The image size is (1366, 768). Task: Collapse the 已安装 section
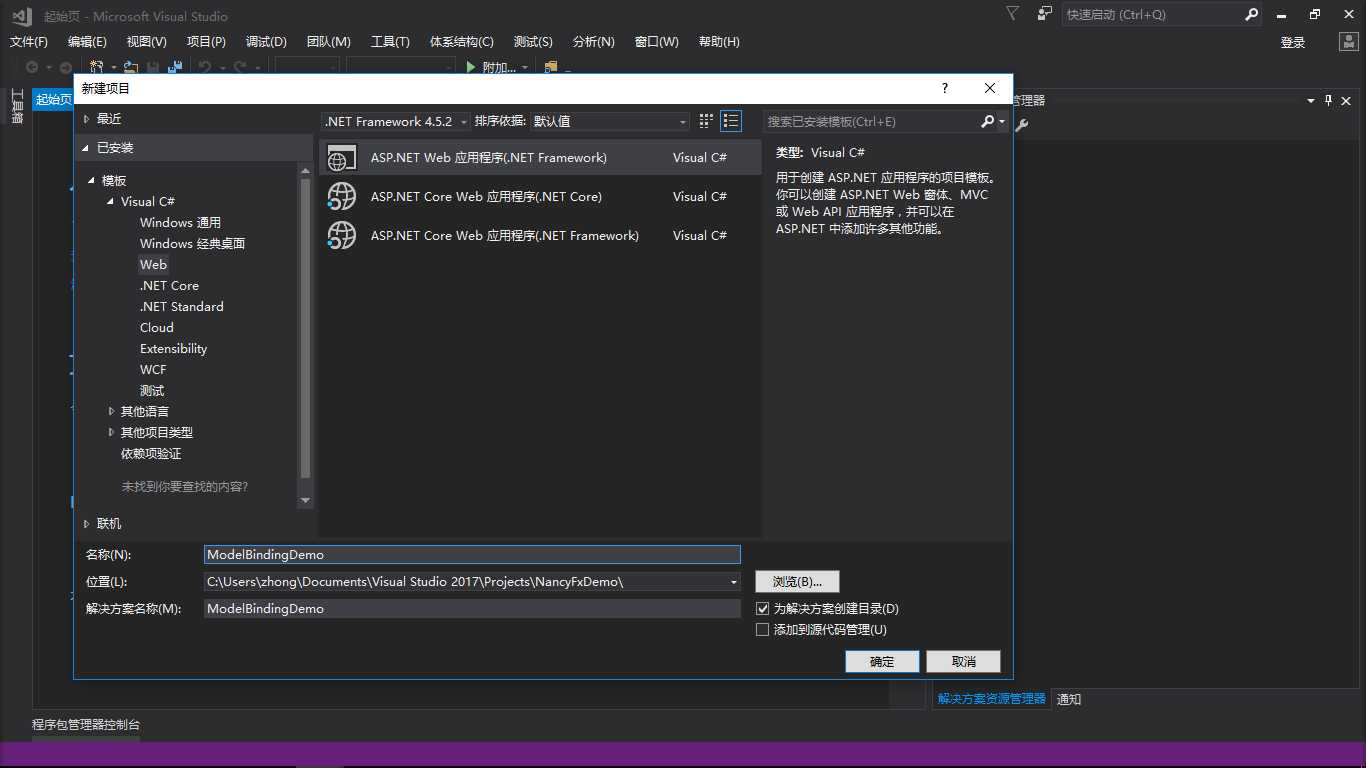coord(87,148)
